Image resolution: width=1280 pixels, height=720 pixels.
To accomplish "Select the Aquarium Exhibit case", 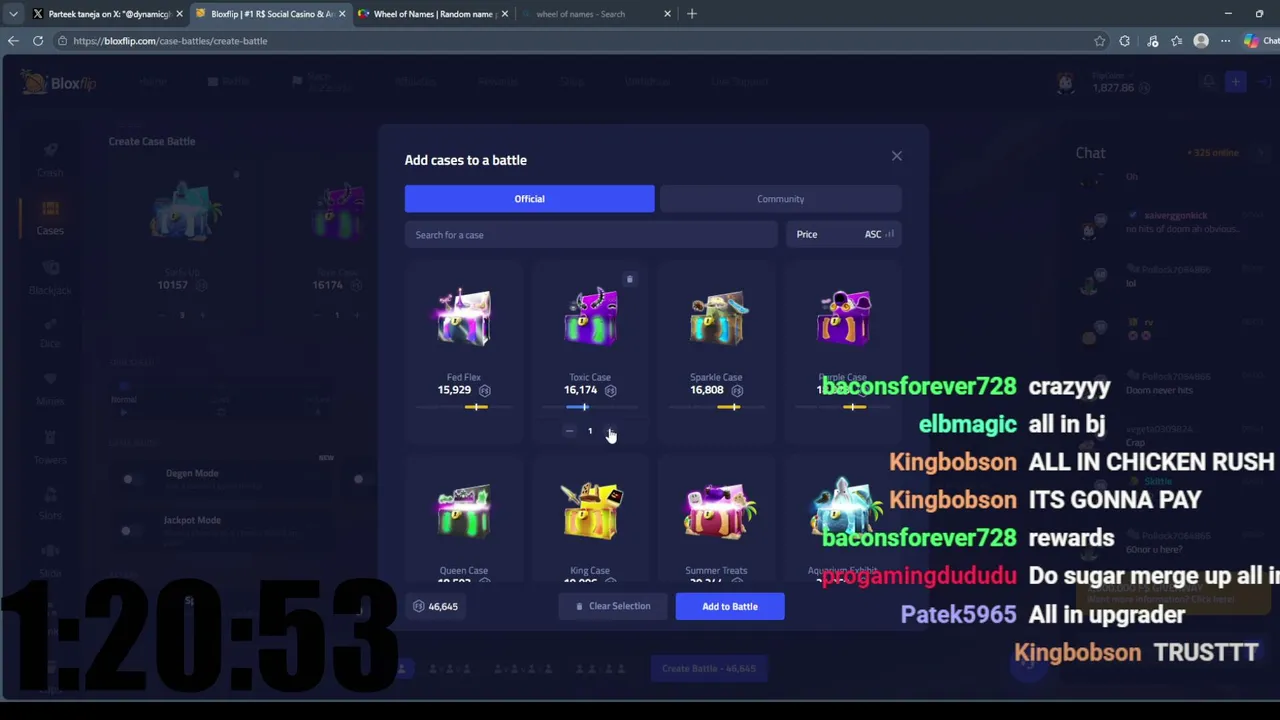I will (843, 520).
